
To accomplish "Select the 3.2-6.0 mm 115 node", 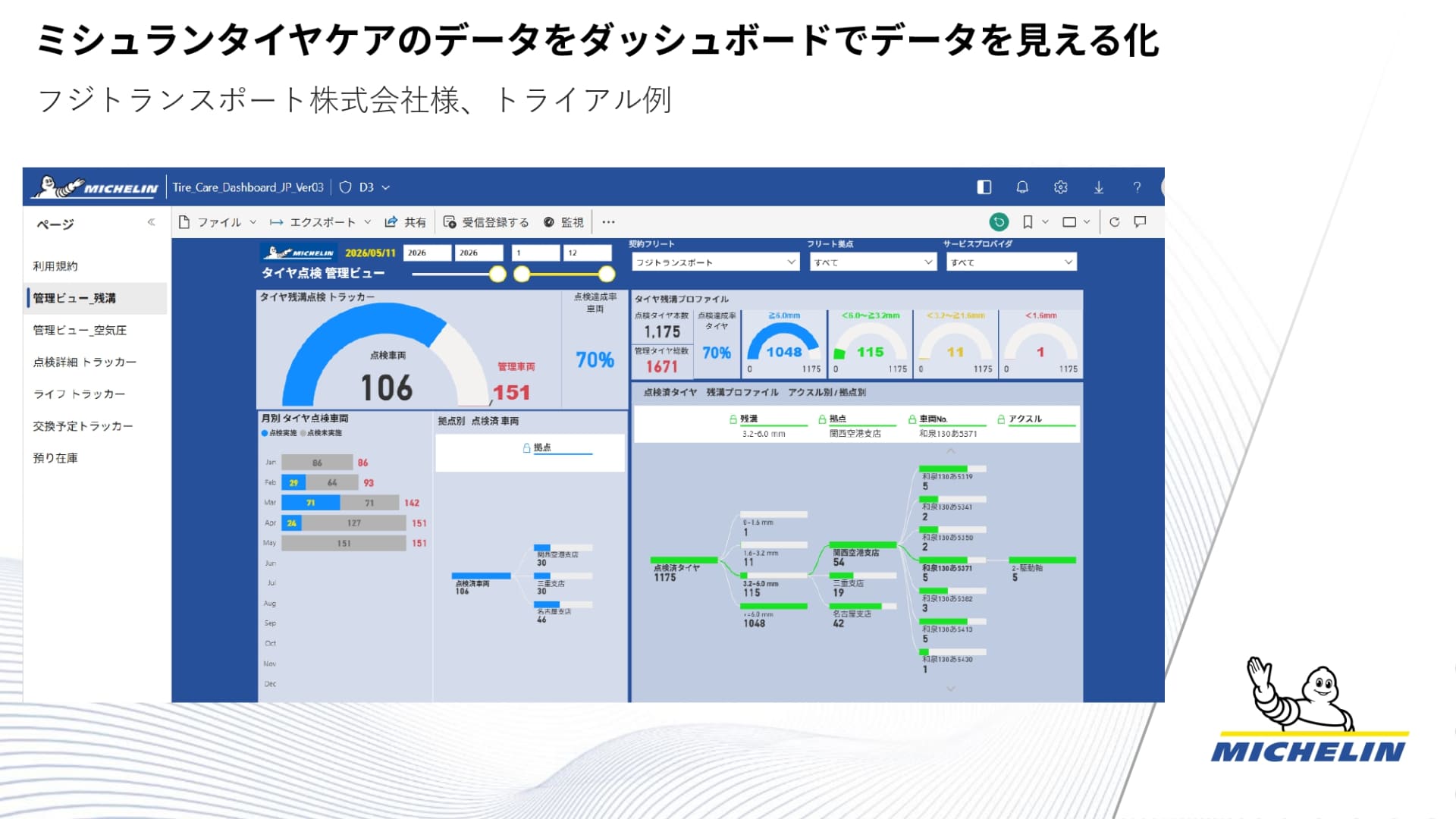I will [x=773, y=585].
